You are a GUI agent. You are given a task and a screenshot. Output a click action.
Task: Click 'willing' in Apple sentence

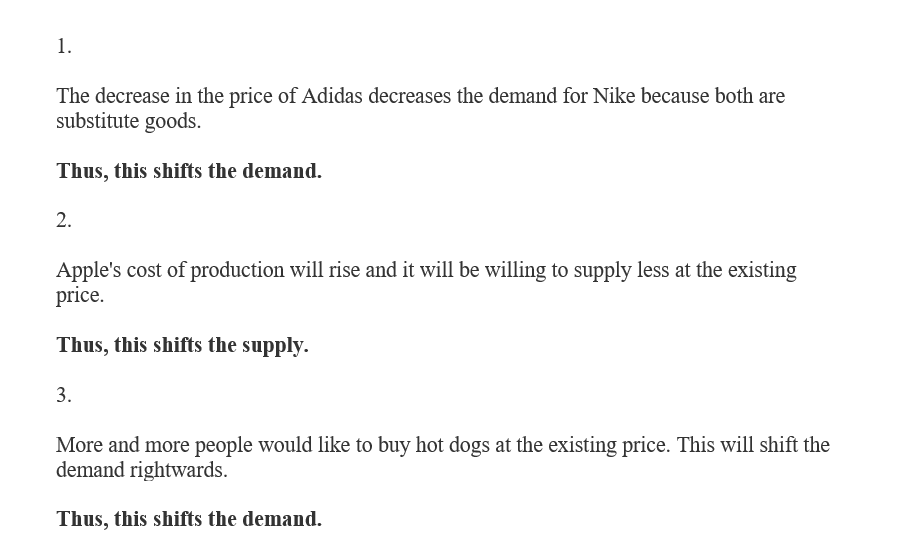pyautogui.click(x=515, y=270)
